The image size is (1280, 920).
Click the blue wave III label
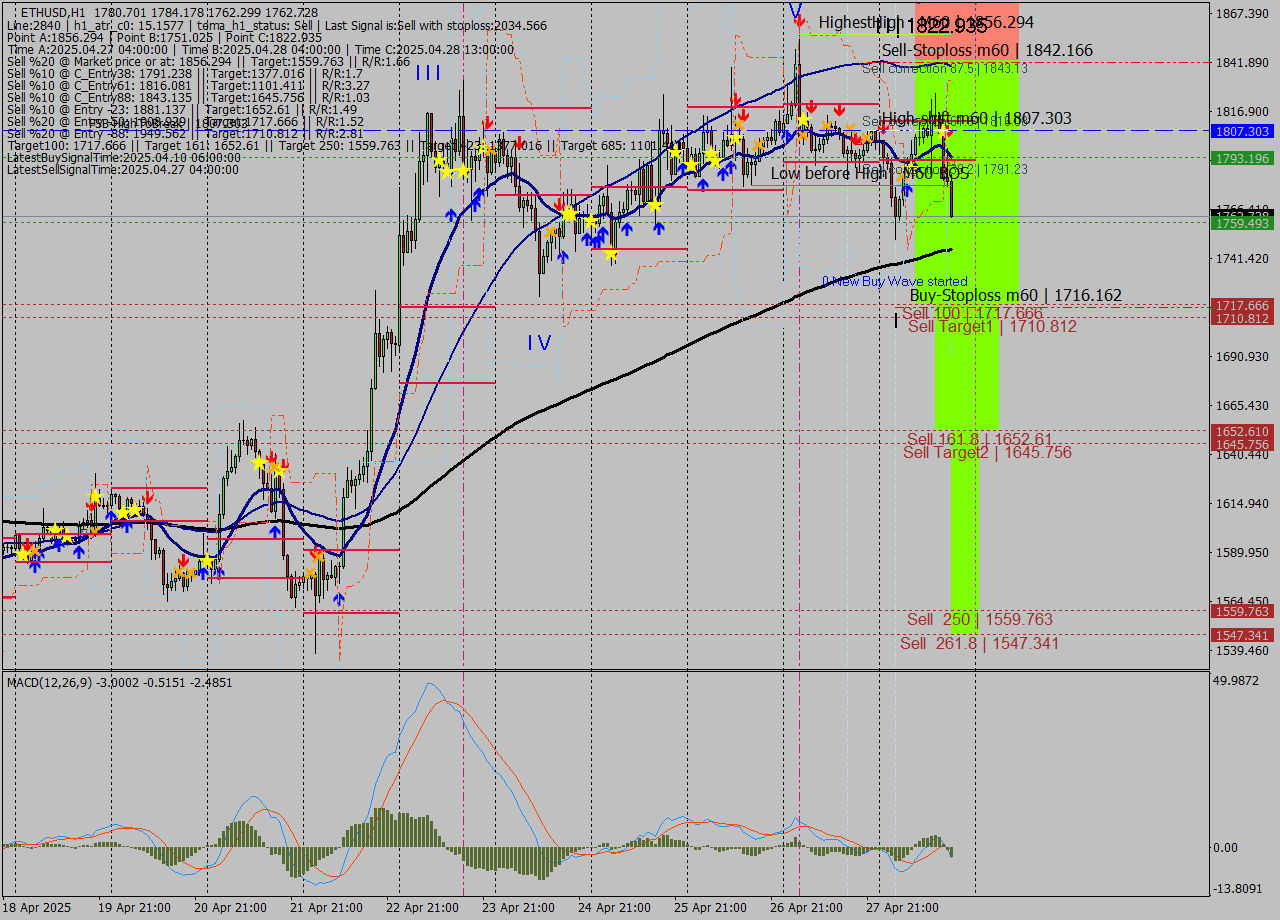tap(428, 72)
